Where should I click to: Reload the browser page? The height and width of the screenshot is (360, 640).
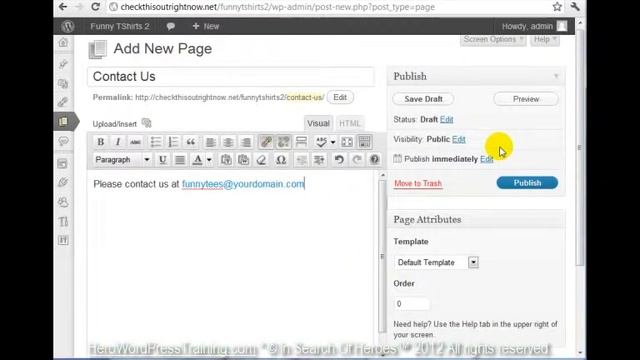[95, 7]
